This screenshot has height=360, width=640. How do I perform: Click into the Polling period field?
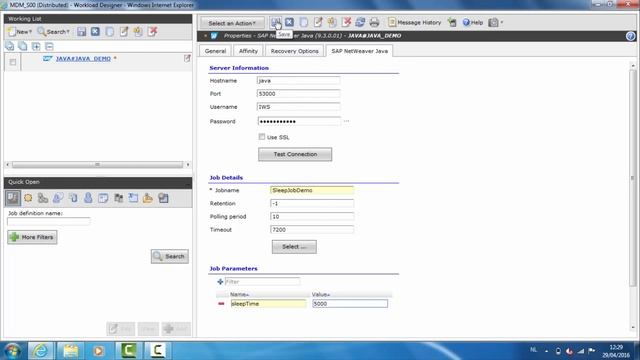[312, 216]
